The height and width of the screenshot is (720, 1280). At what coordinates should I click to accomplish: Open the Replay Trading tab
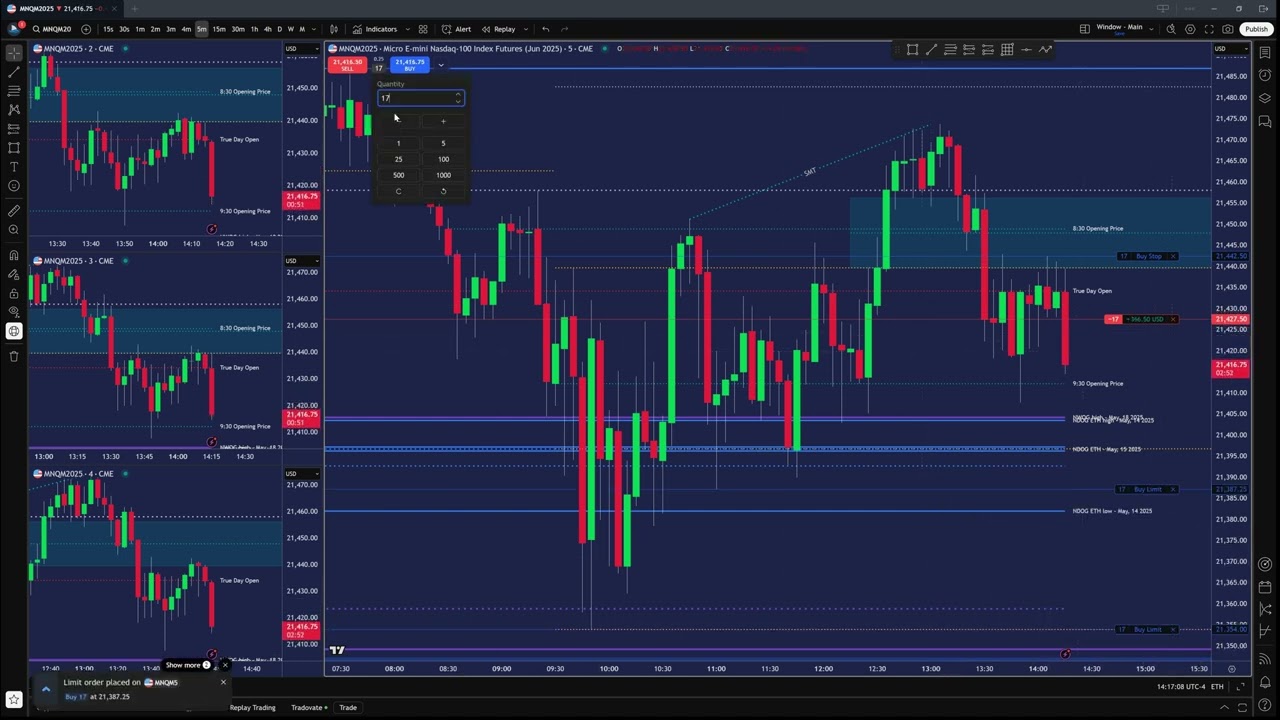point(252,707)
